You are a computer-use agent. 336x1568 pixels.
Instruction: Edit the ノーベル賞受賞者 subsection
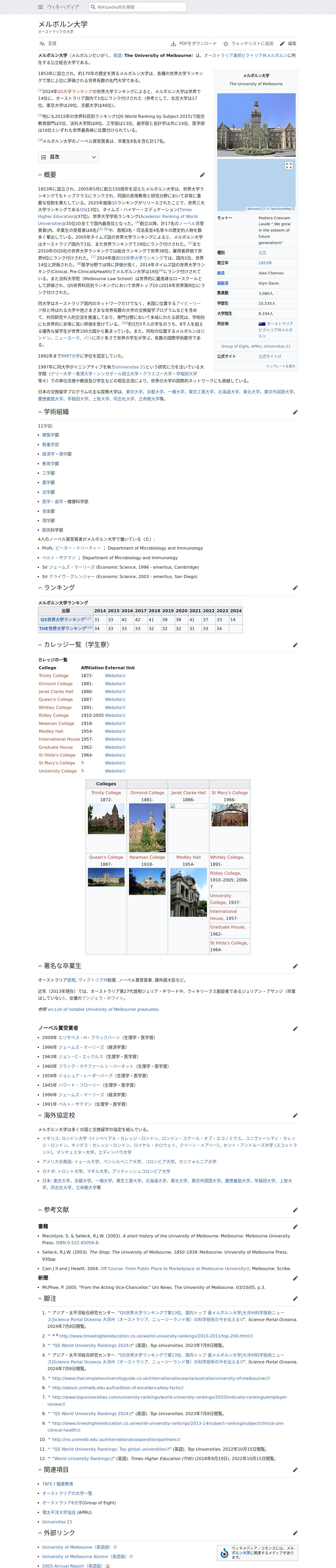pyautogui.click(x=295, y=1029)
